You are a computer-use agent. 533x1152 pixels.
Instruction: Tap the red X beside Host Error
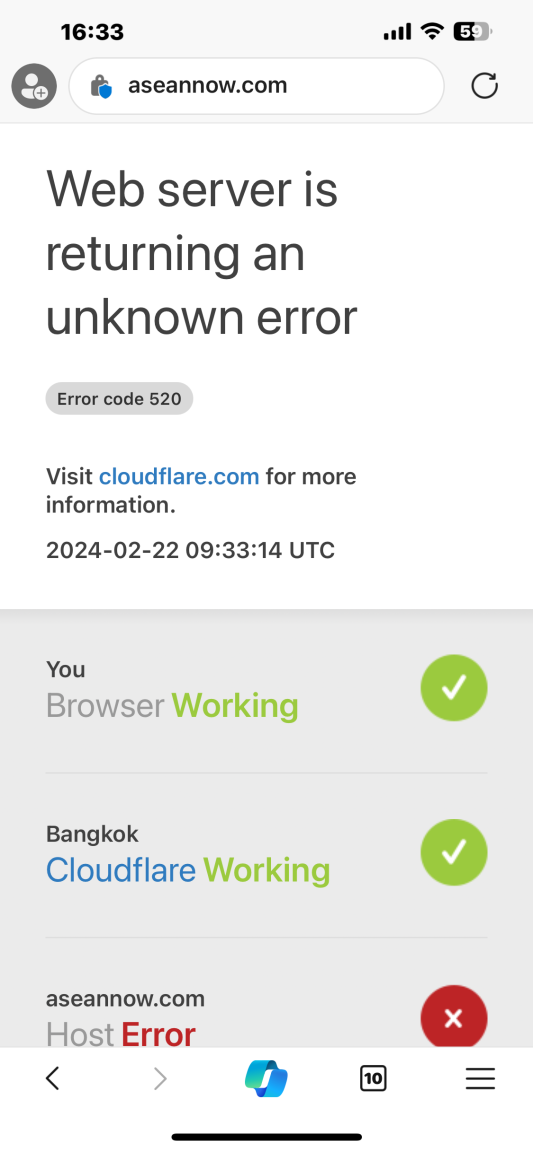[x=454, y=1018]
